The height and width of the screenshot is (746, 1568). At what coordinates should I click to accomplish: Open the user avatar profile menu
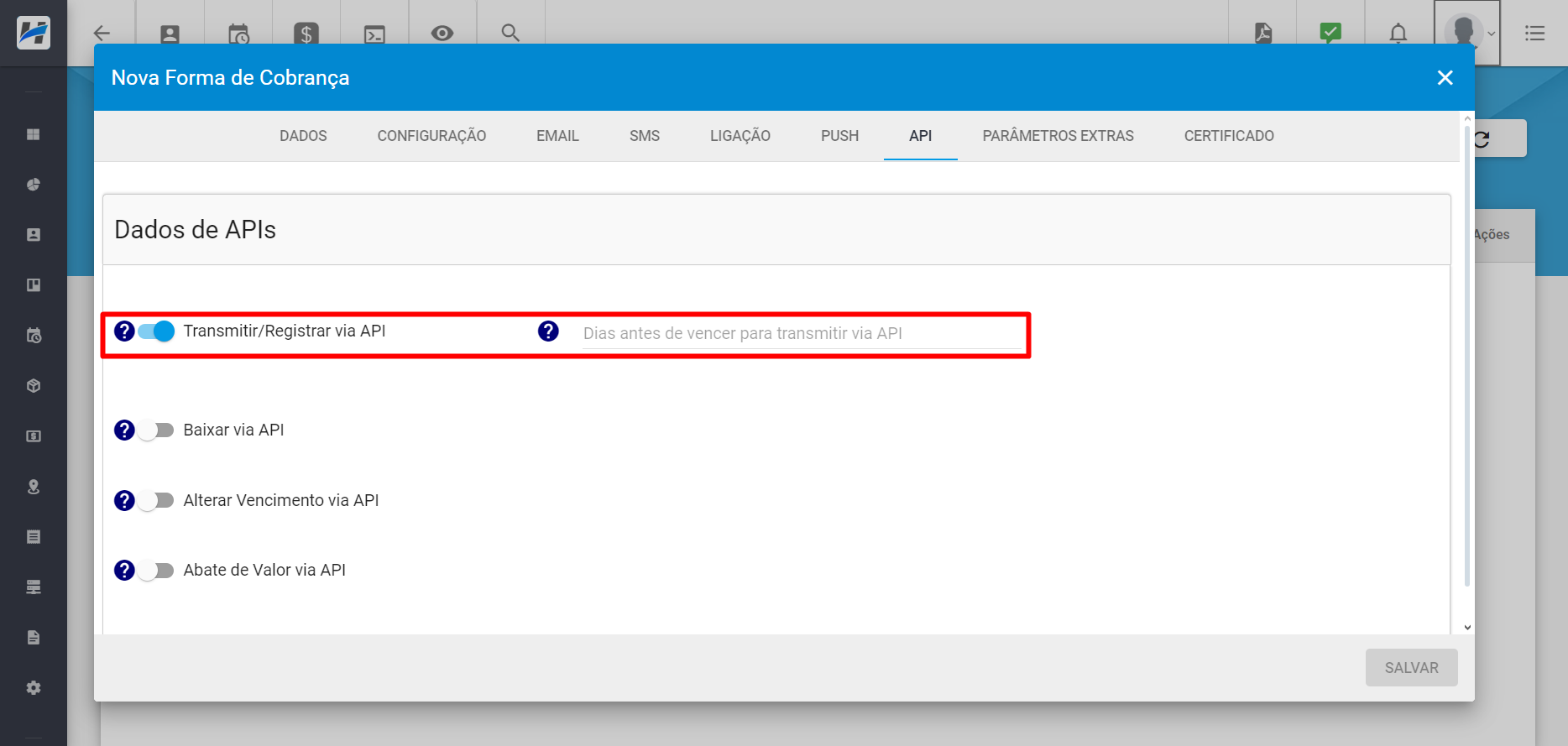click(1466, 33)
